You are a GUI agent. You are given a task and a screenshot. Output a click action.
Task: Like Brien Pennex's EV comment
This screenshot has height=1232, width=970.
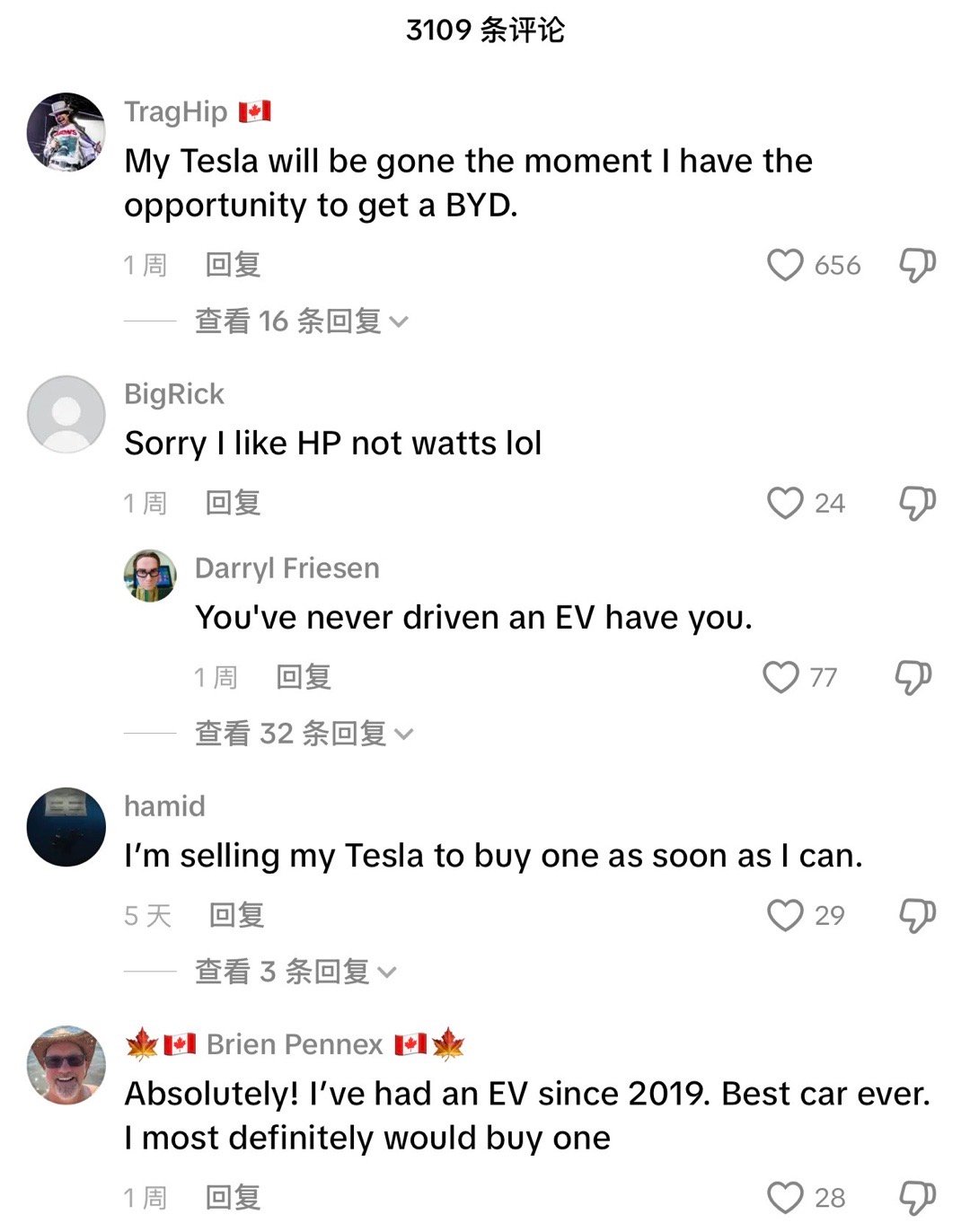(x=785, y=1197)
